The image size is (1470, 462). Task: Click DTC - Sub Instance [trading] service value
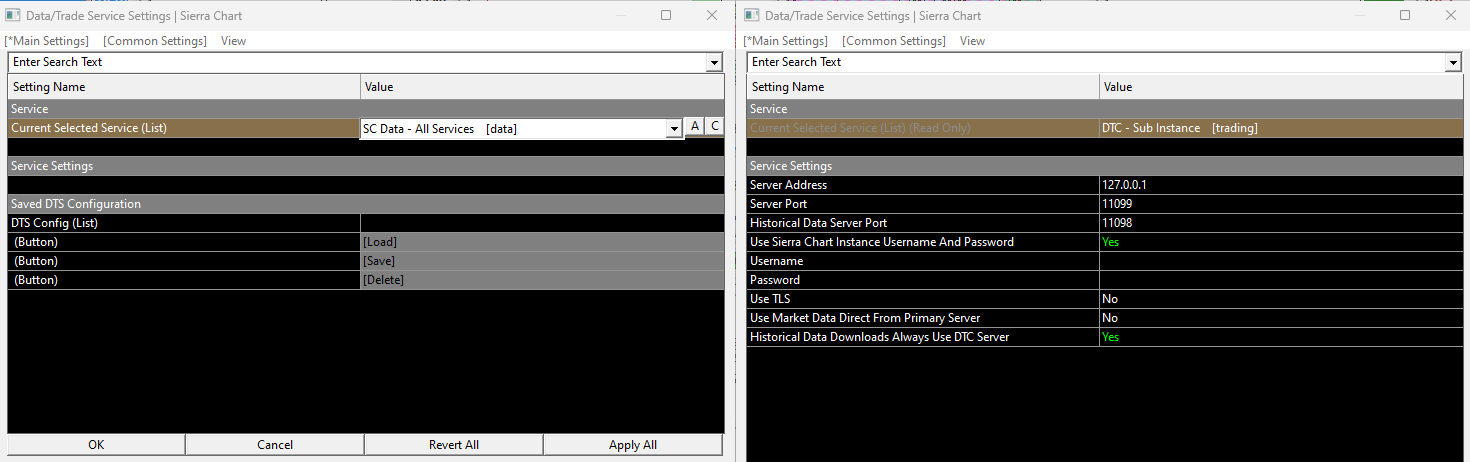(x=1281, y=128)
